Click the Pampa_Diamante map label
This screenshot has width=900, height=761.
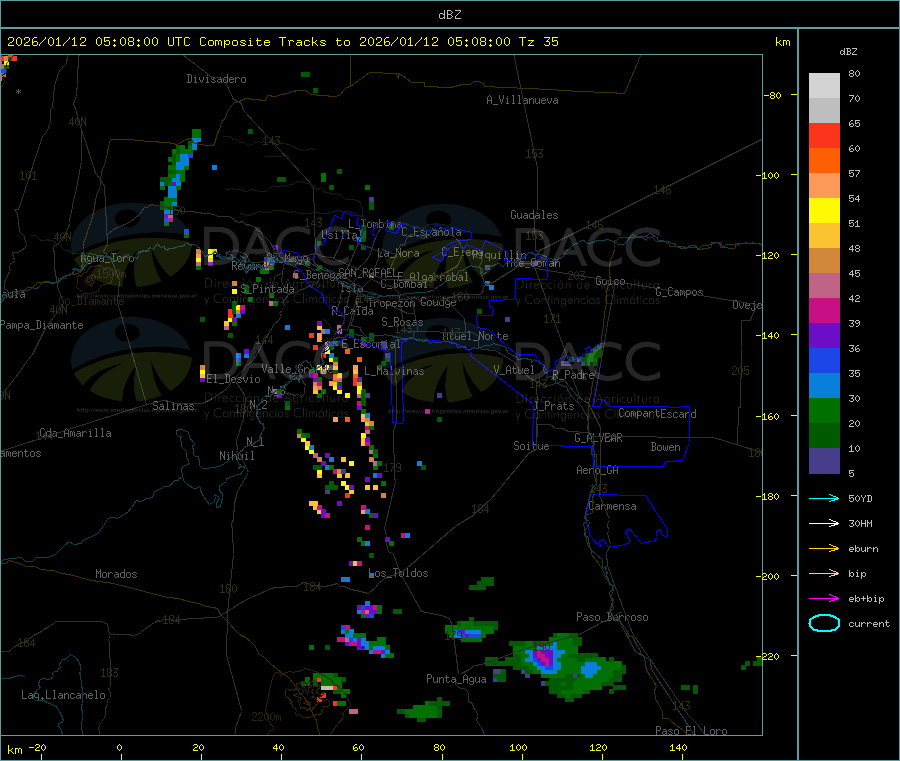click(42, 325)
